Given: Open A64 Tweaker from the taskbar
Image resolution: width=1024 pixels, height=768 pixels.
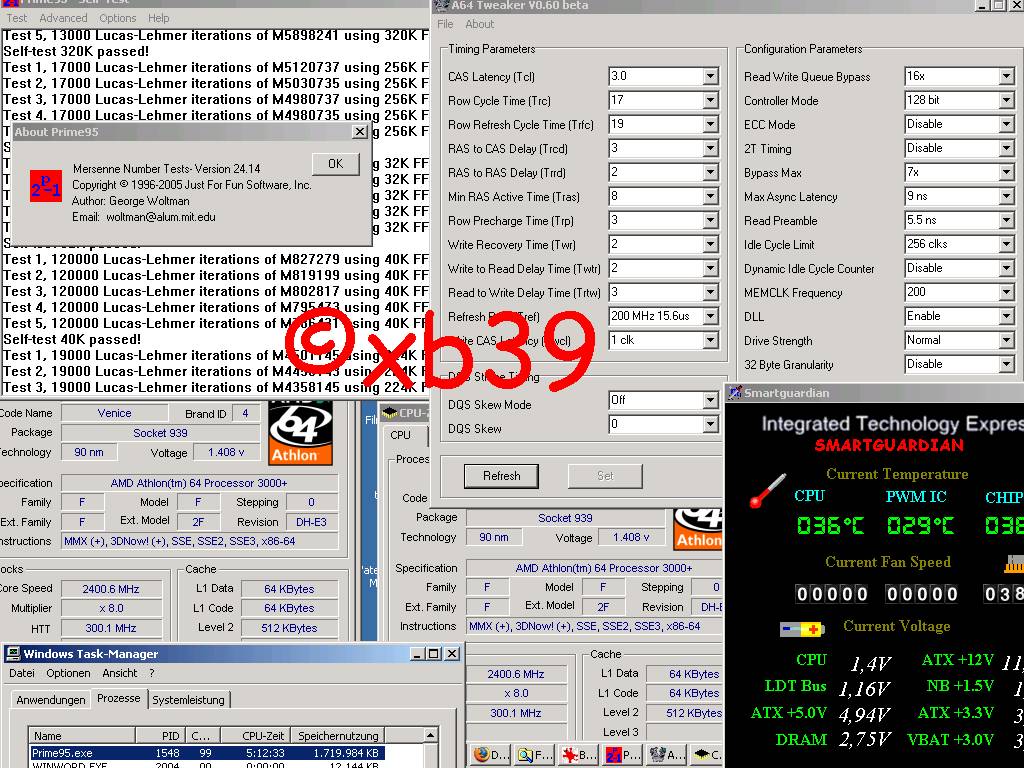Looking at the screenshot, I should click(x=667, y=754).
